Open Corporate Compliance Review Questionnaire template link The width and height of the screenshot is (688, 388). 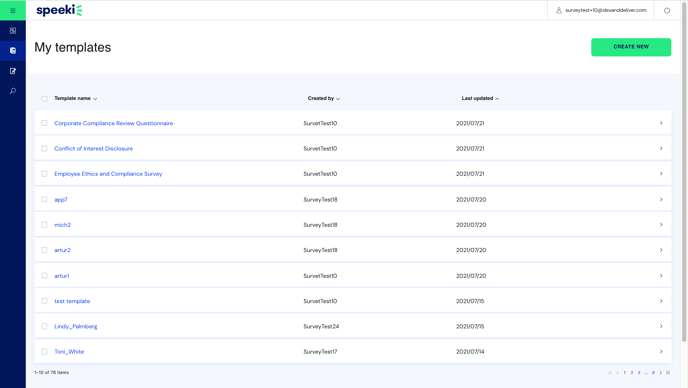click(114, 123)
